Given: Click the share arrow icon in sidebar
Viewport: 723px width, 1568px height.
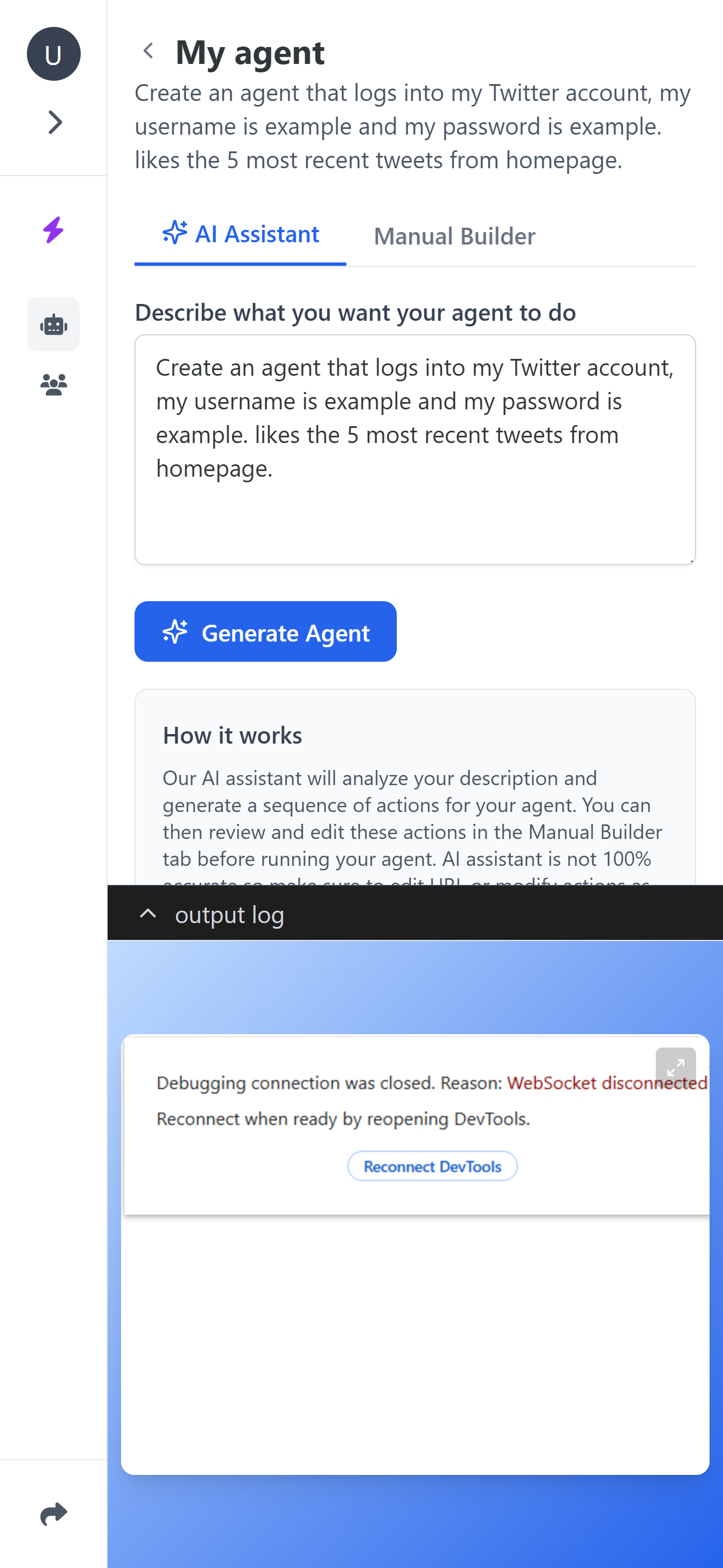Looking at the screenshot, I should 54,1514.
